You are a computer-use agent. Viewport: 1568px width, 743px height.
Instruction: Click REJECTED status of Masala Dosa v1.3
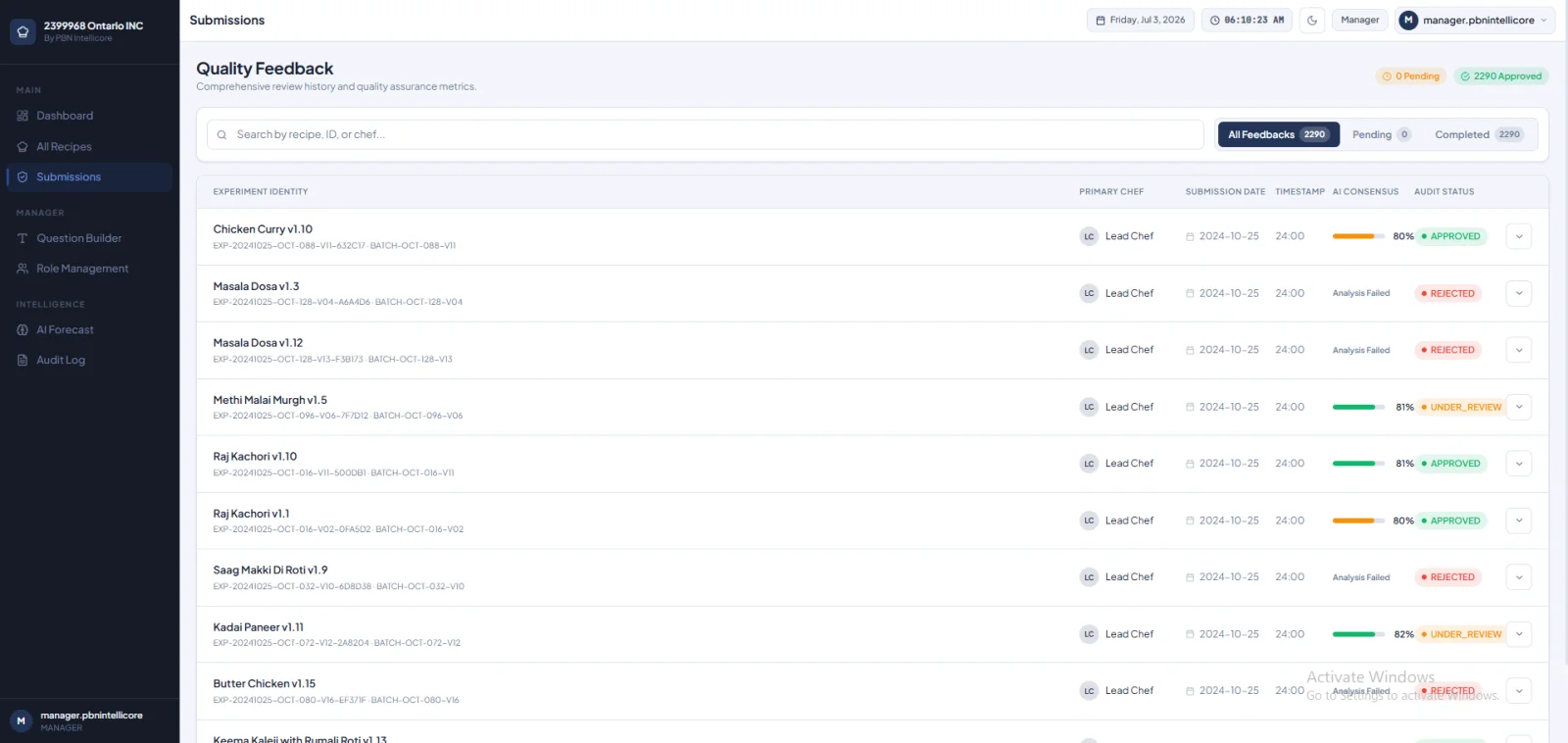point(1447,293)
